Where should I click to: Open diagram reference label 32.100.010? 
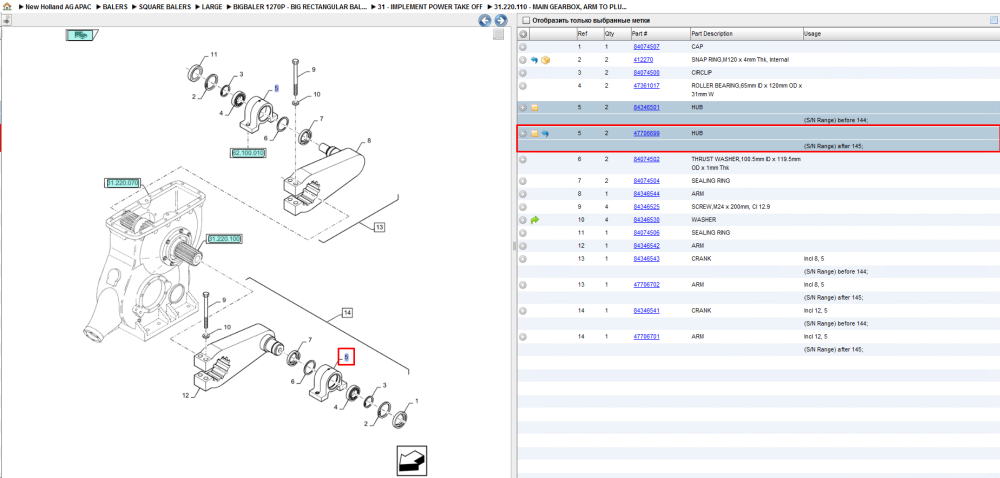click(x=249, y=153)
